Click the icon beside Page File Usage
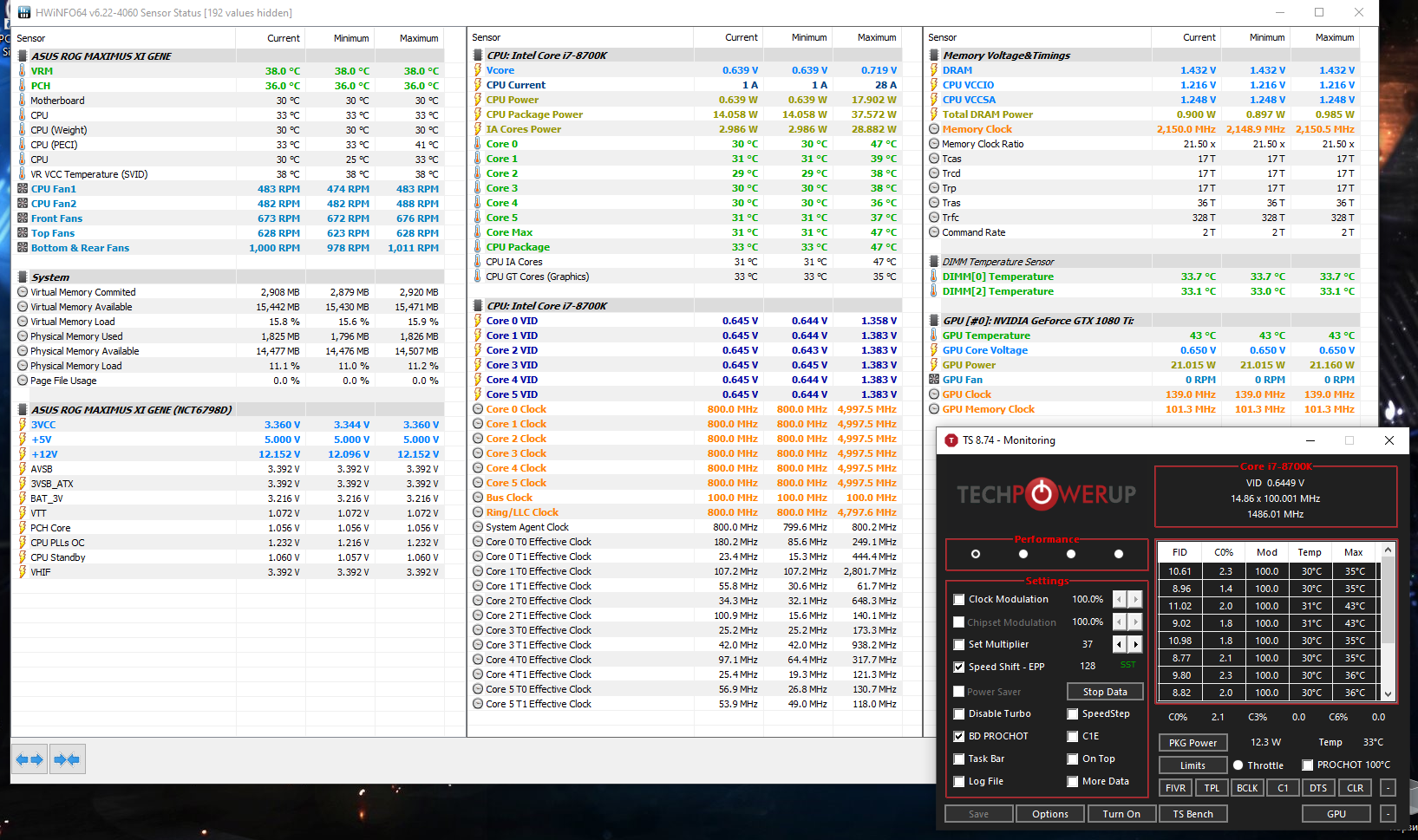Viewport: 1418px width, 840px height. coord(23,381)
